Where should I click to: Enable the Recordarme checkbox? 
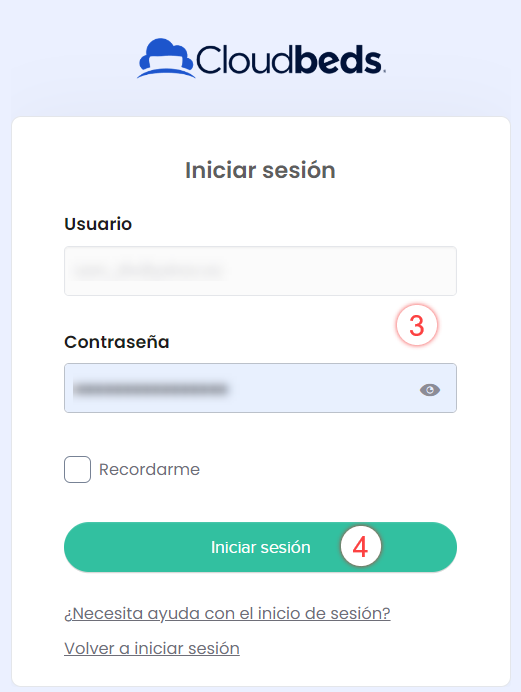click(78, 469)
